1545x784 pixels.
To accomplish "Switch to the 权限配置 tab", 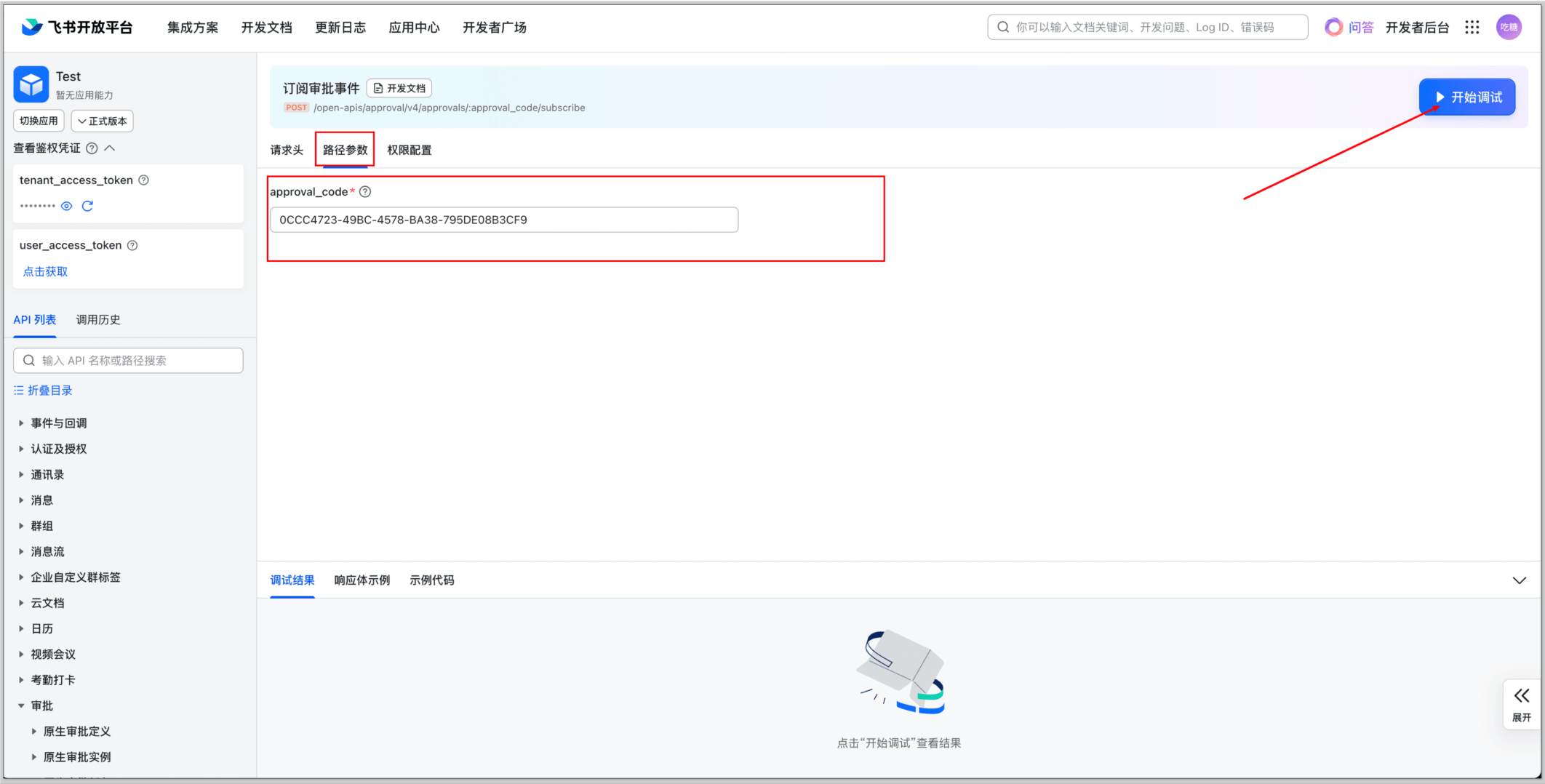I will coord(409,150).
